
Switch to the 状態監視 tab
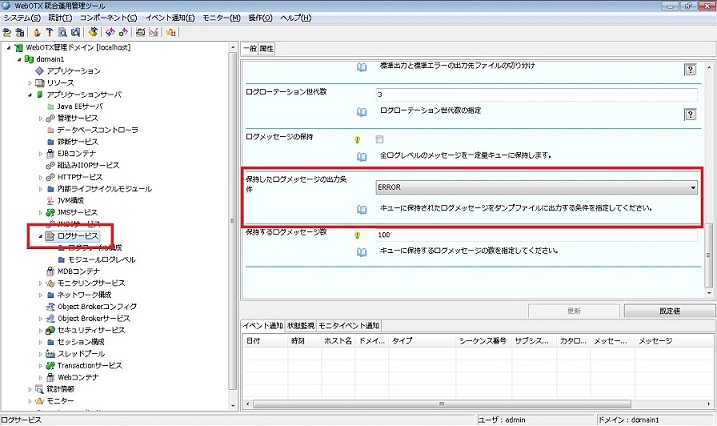[x=301, y=325]
